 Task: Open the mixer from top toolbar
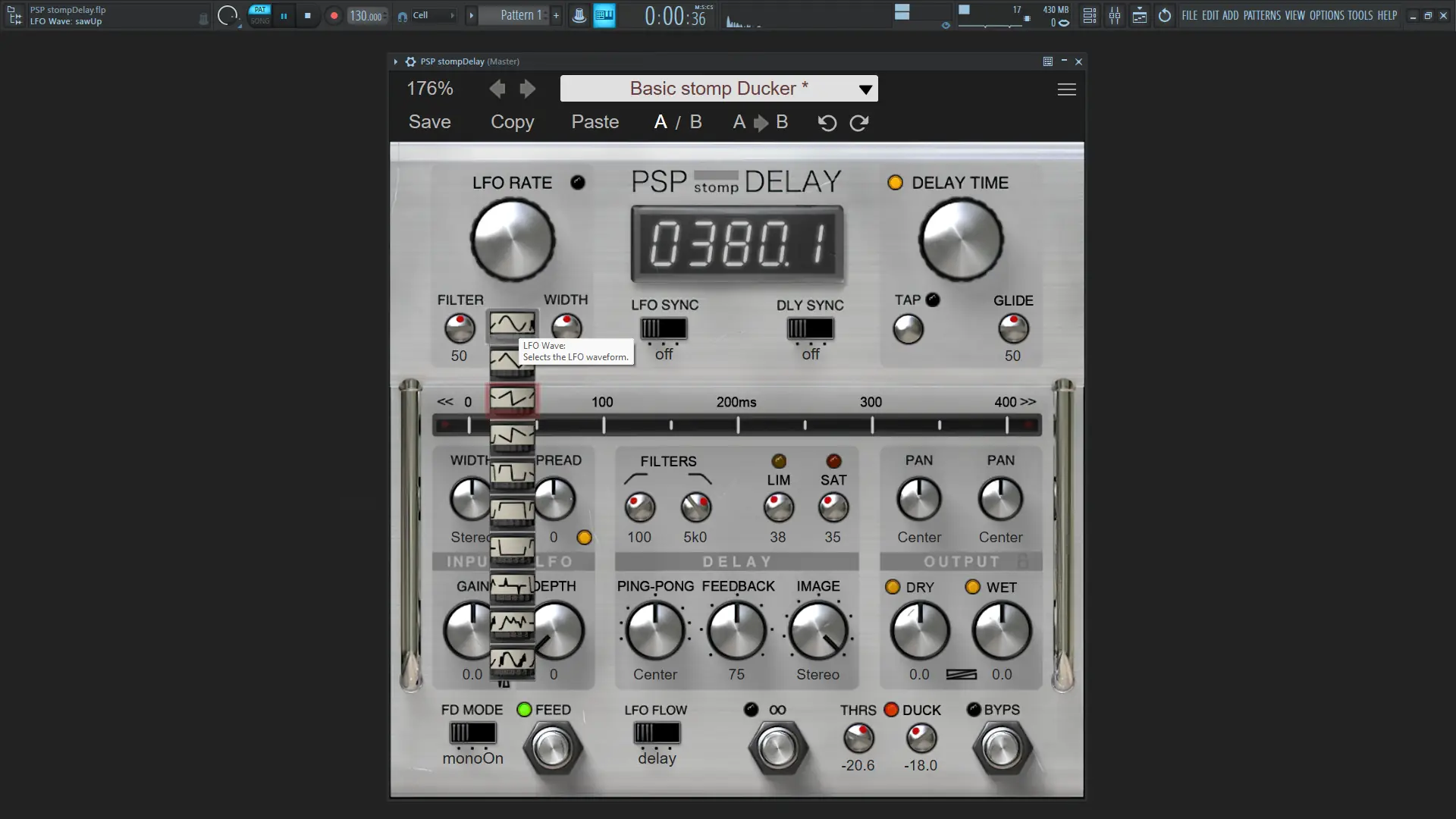point(1114,15)
